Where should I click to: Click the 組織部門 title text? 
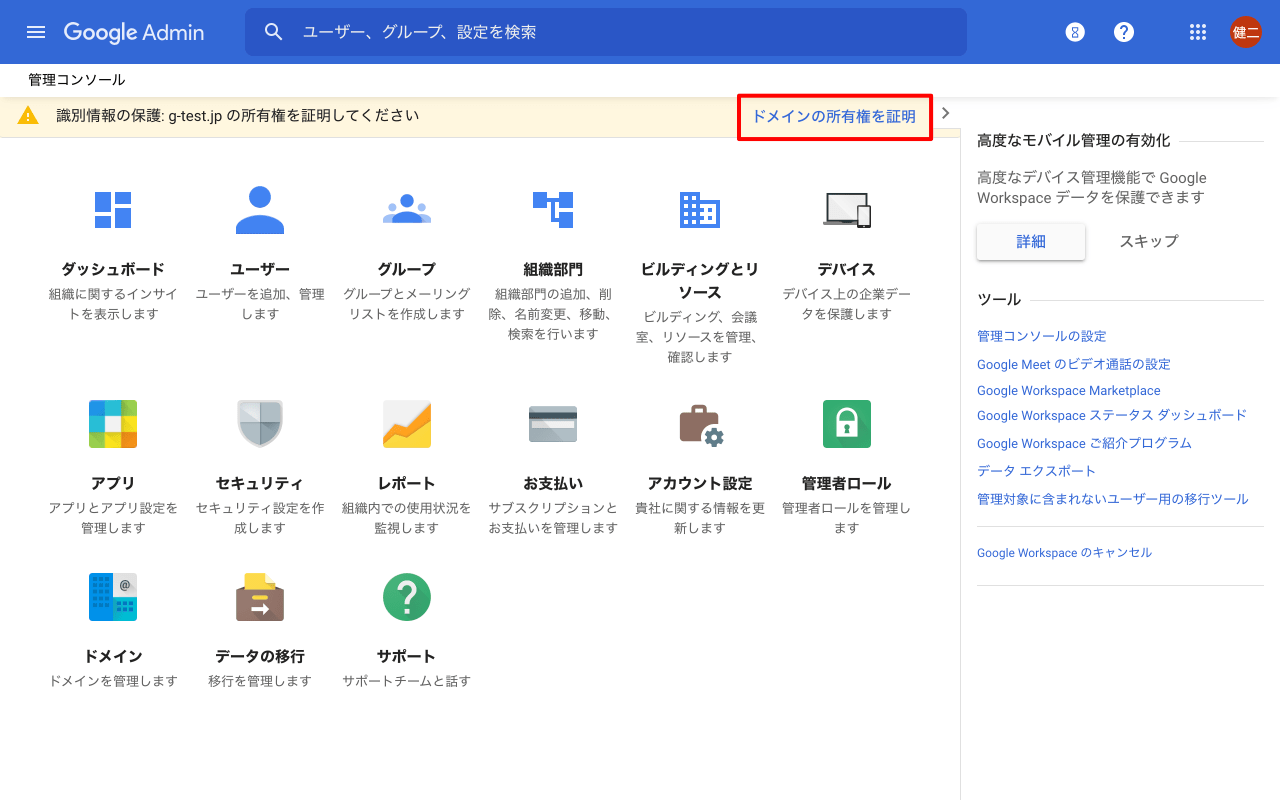[553, 270]
